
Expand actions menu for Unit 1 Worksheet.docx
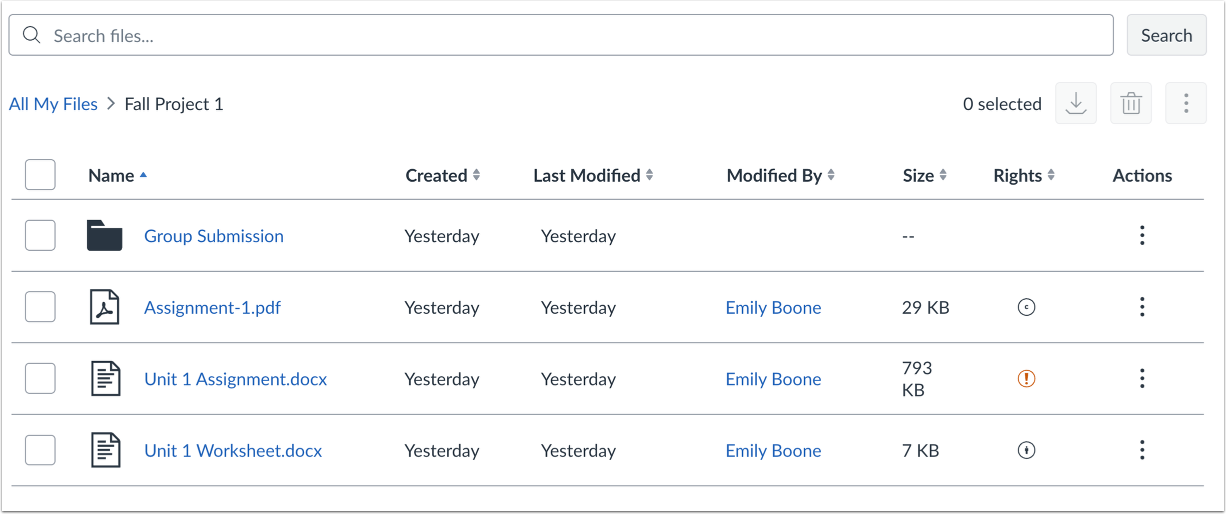[x=1142, y=451]
